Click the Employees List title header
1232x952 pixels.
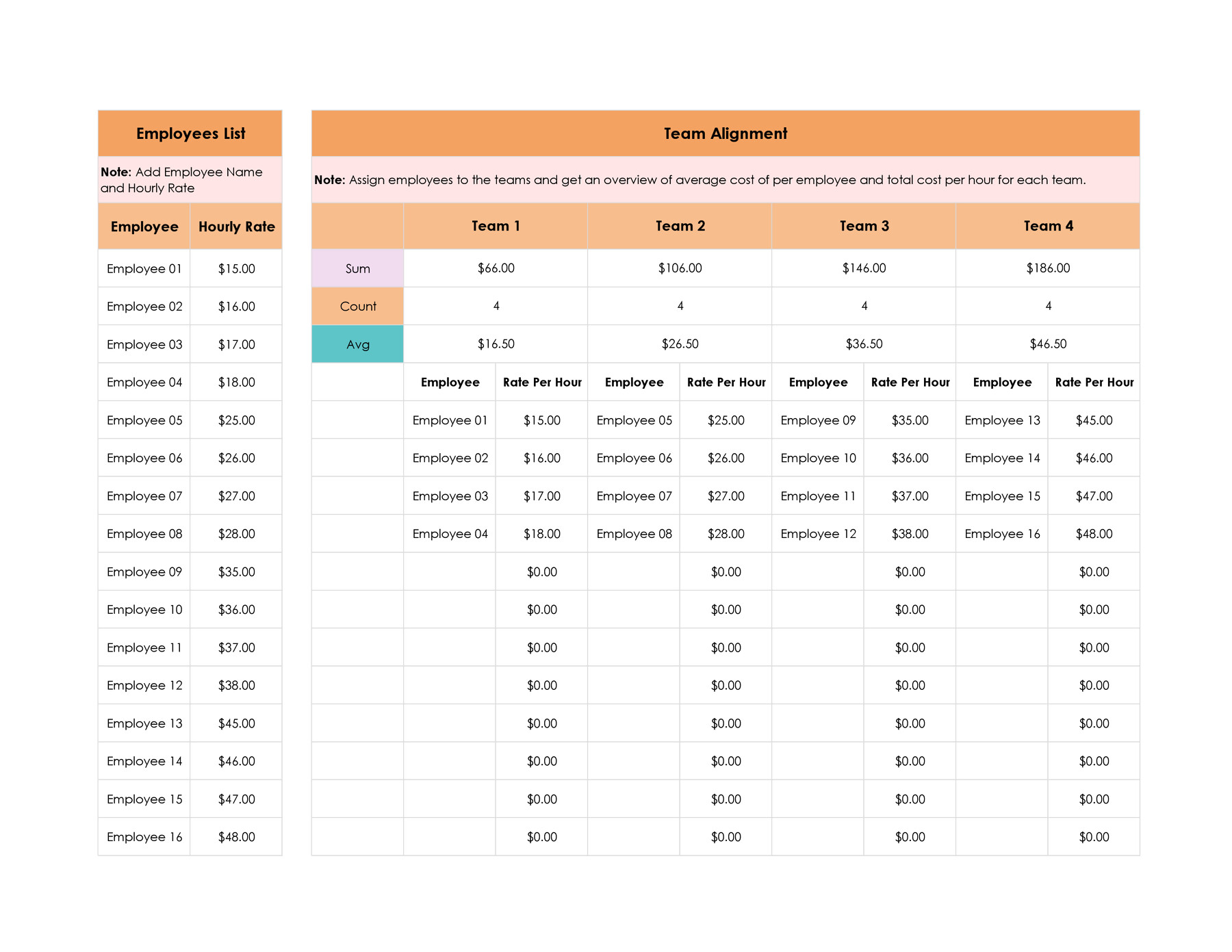(190, 133)
